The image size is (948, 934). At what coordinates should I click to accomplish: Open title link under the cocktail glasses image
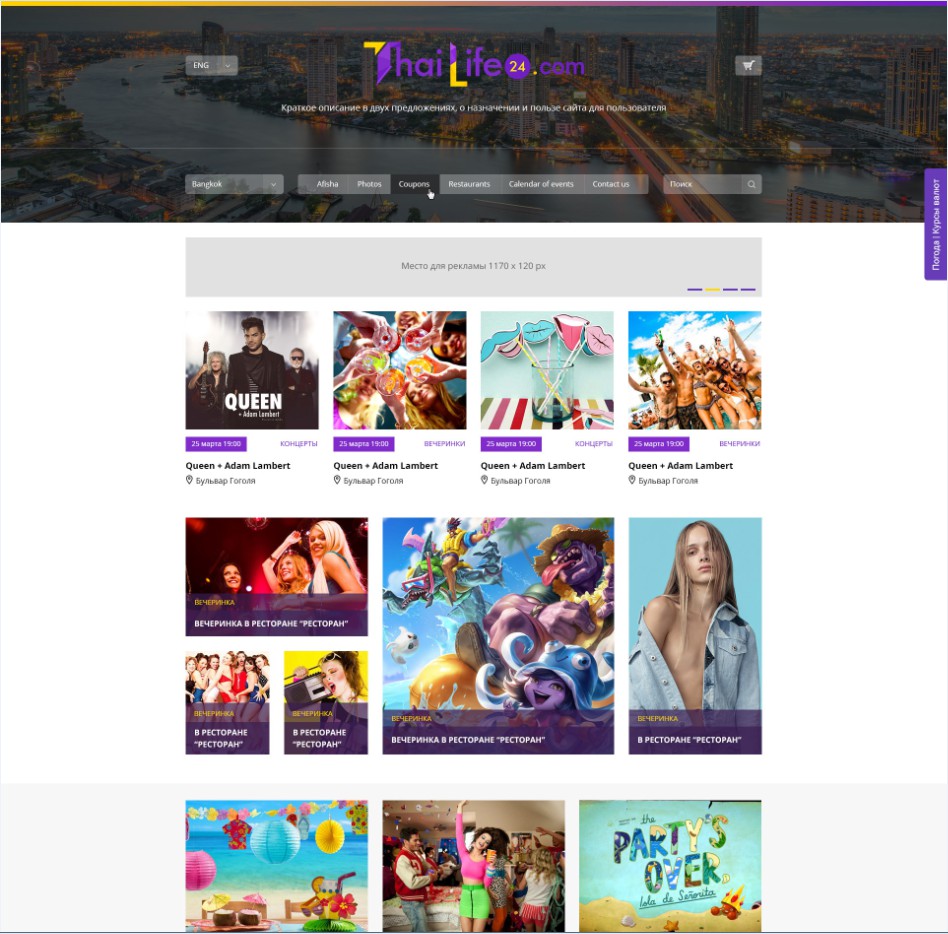pos(386,465)
